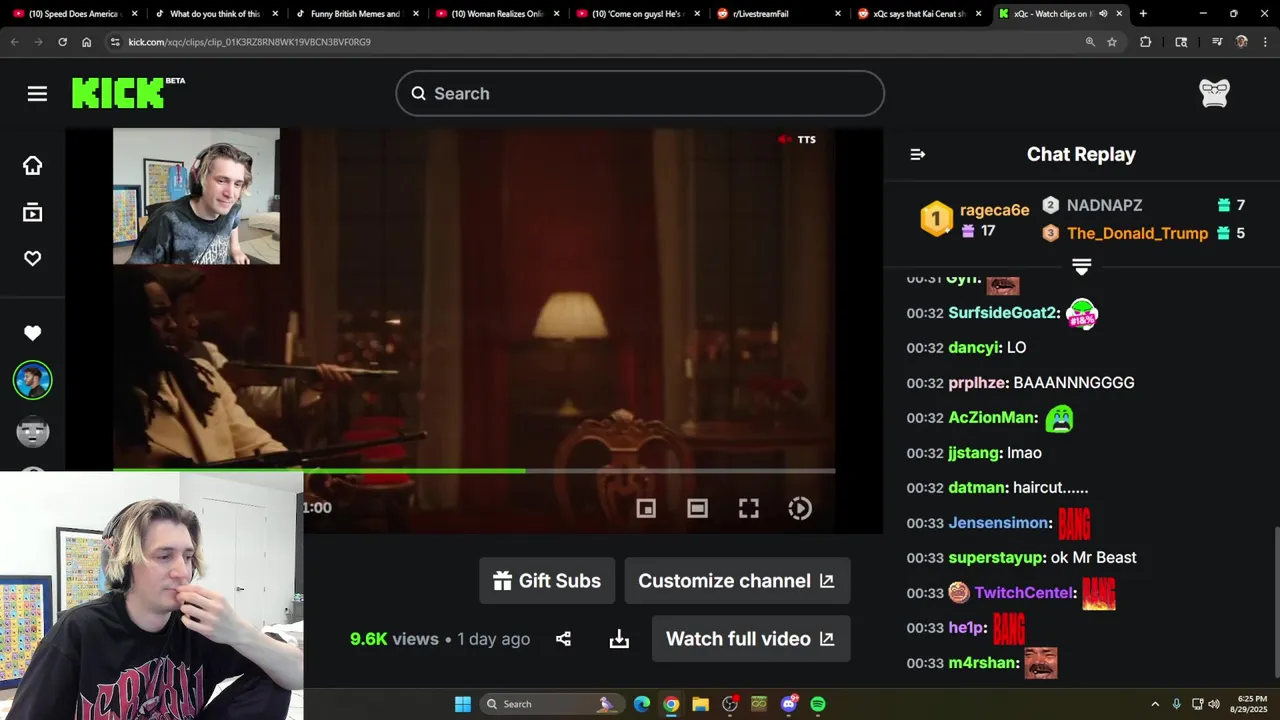Go to browser home page
The image size is (1280, 720).
(x=87, y=42)
